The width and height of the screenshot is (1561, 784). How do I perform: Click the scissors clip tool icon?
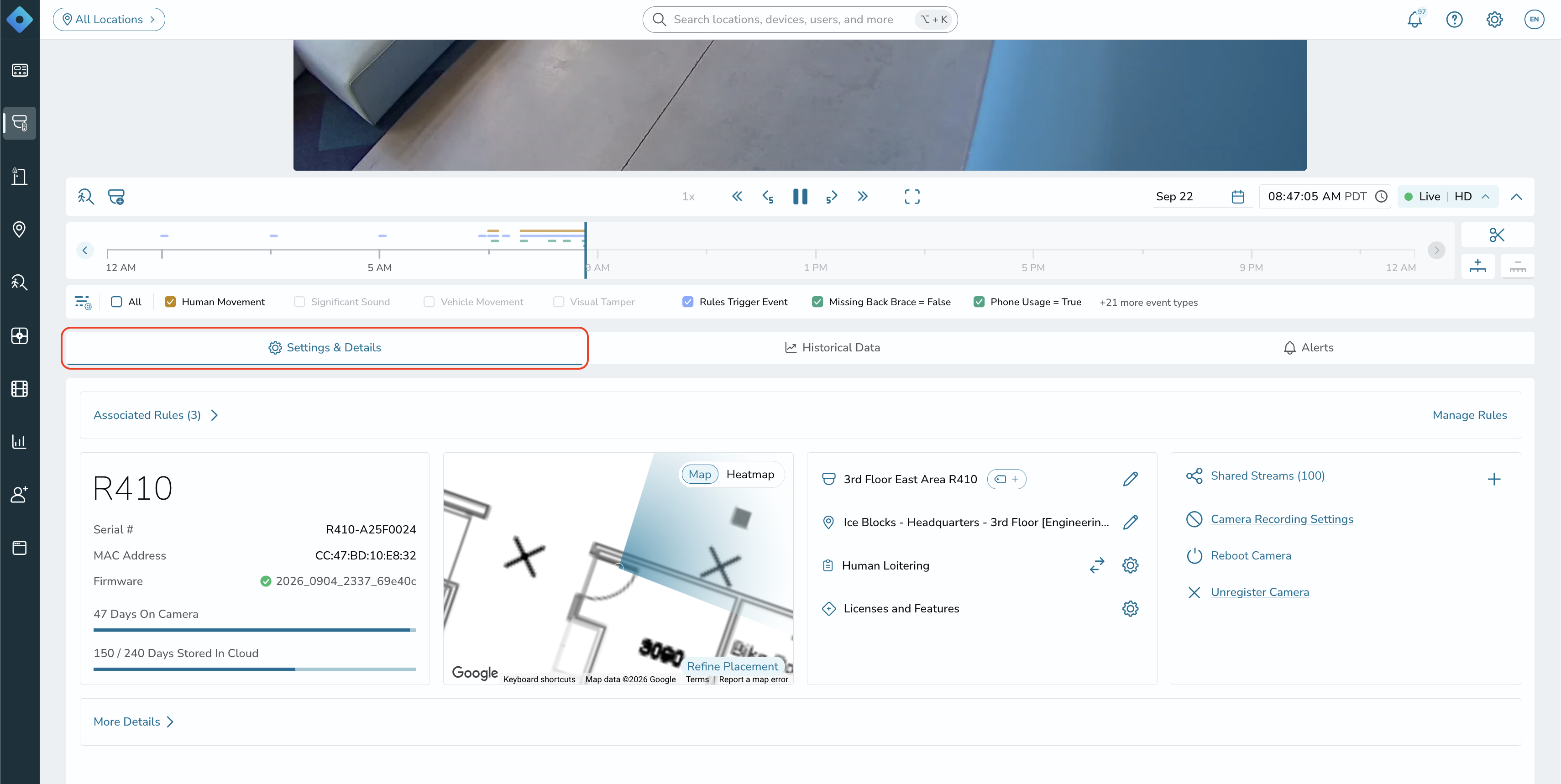[x=1497, y=235]
